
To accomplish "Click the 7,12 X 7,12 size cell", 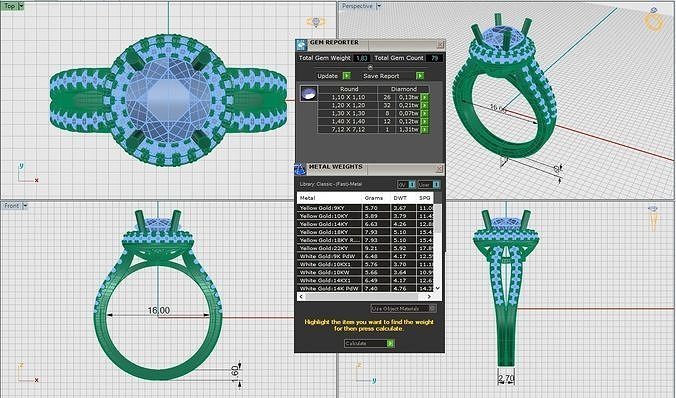I will point(348,129).
